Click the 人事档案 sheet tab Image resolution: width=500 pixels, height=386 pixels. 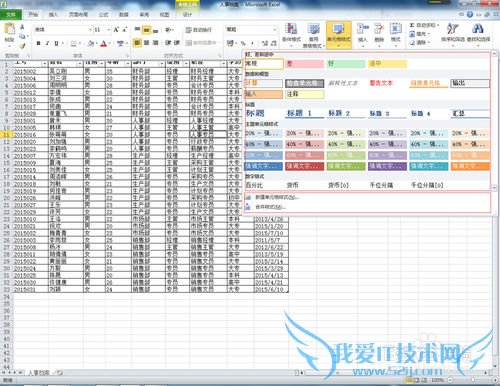click(38, 373)
